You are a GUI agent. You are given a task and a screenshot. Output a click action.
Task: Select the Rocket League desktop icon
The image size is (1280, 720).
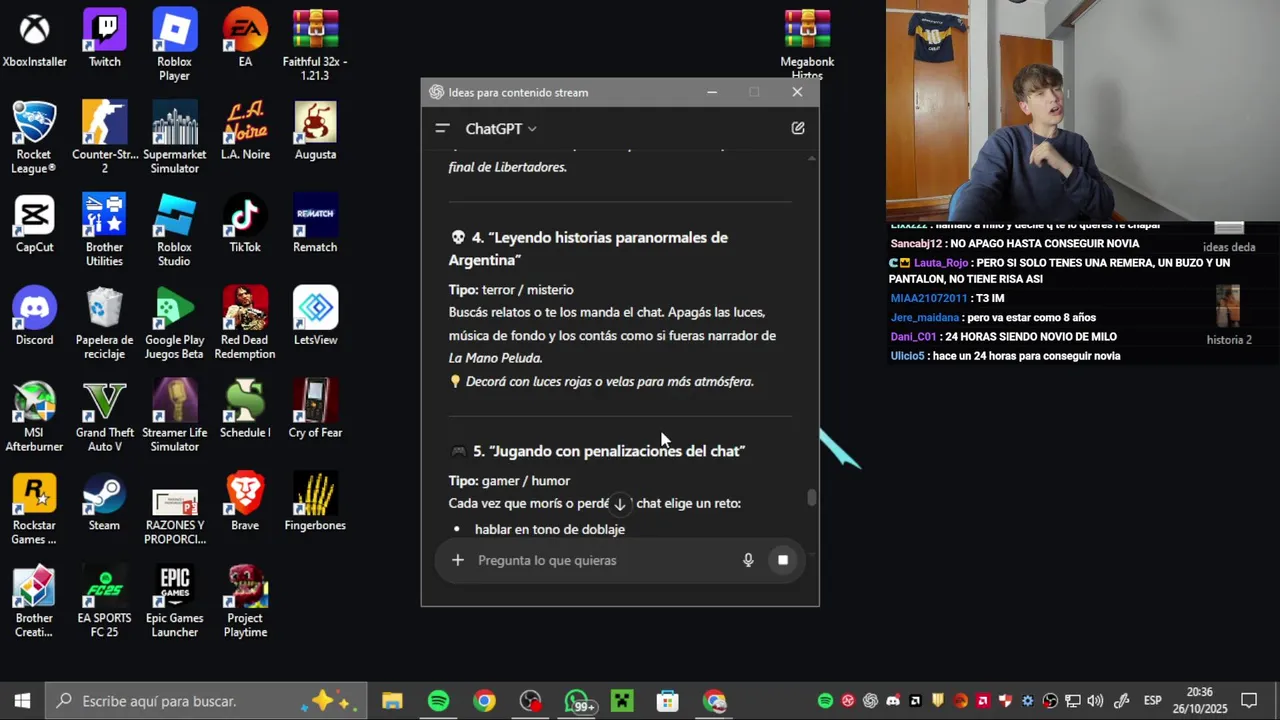[x=34, y=138]
